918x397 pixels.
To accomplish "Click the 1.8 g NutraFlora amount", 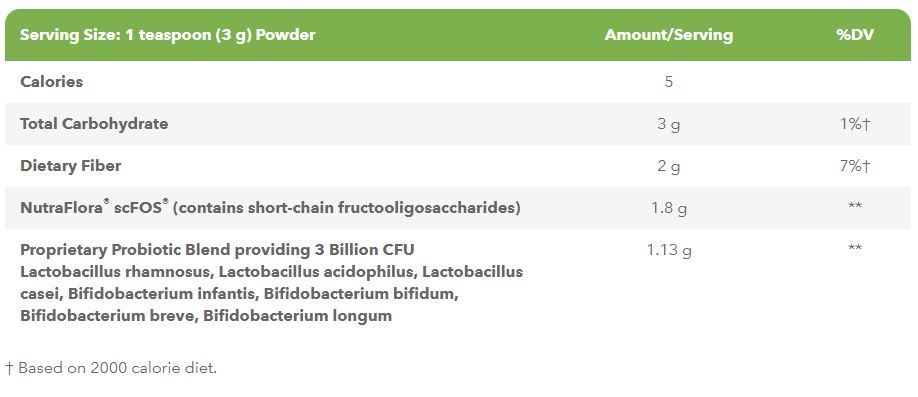I will [x=669, y=208].
